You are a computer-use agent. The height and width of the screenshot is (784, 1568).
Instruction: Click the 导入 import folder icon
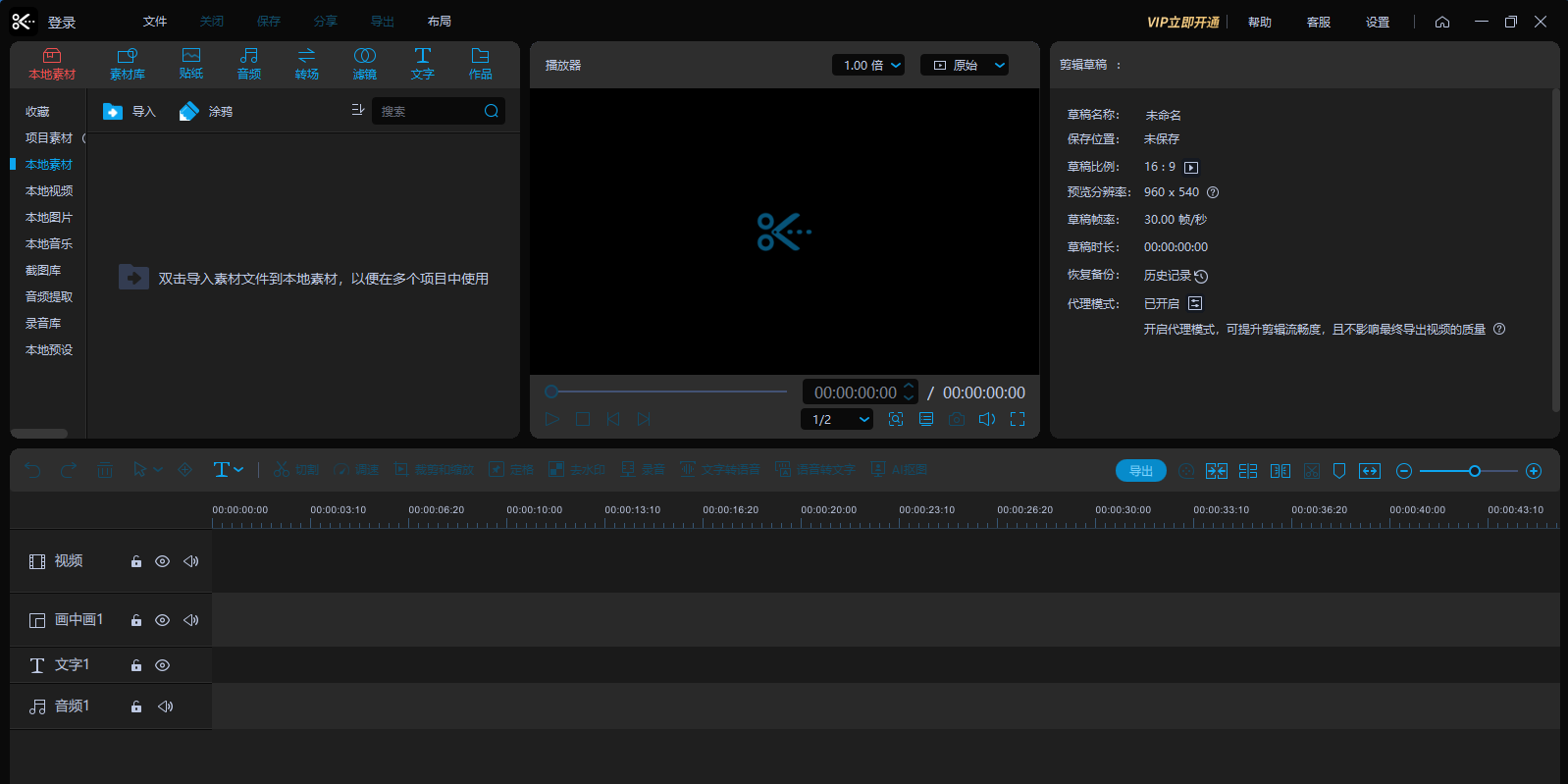pyautogui.click(x=113, y=112)
